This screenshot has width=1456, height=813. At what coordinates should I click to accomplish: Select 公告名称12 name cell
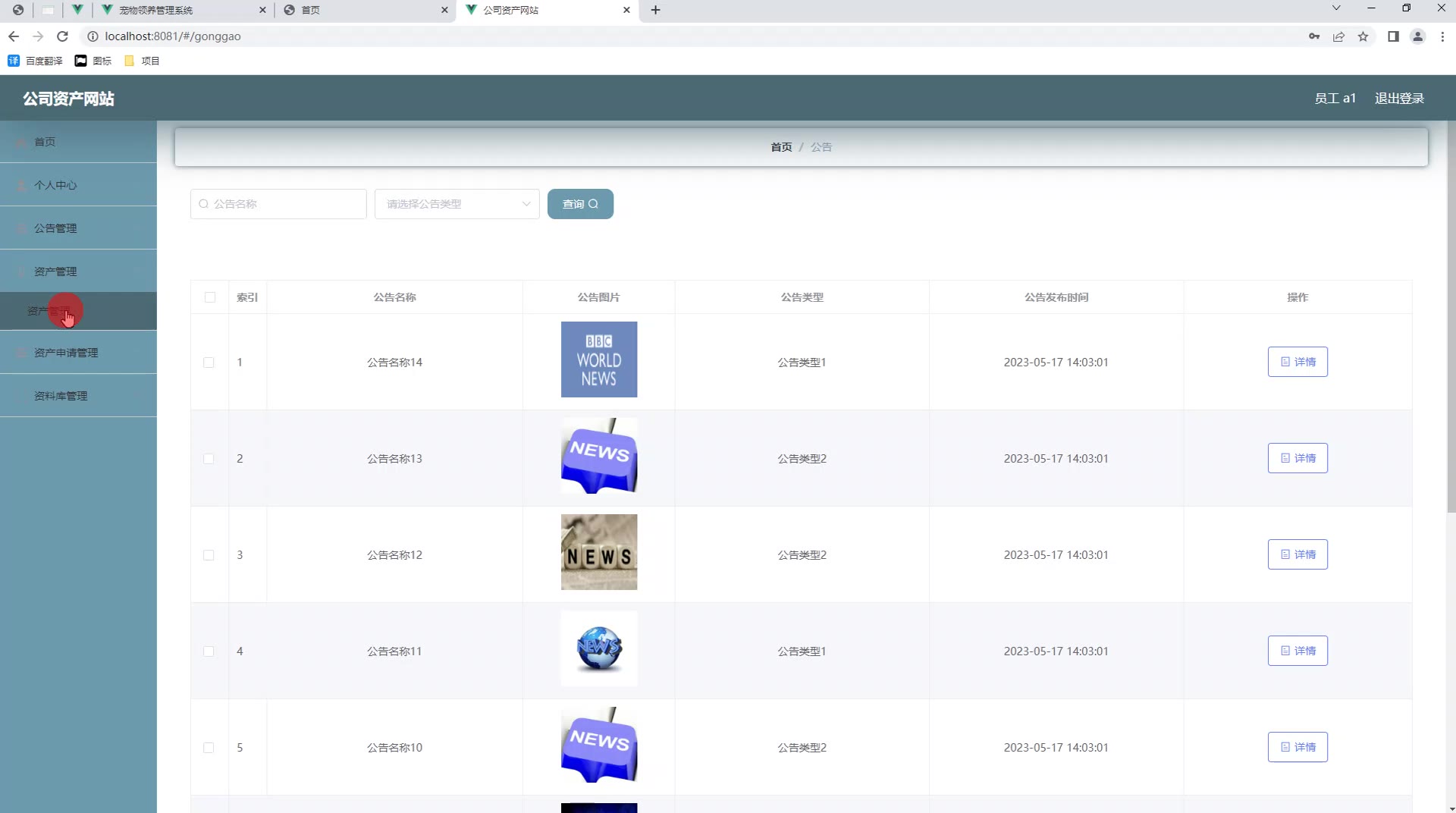[x=394, y=555]
